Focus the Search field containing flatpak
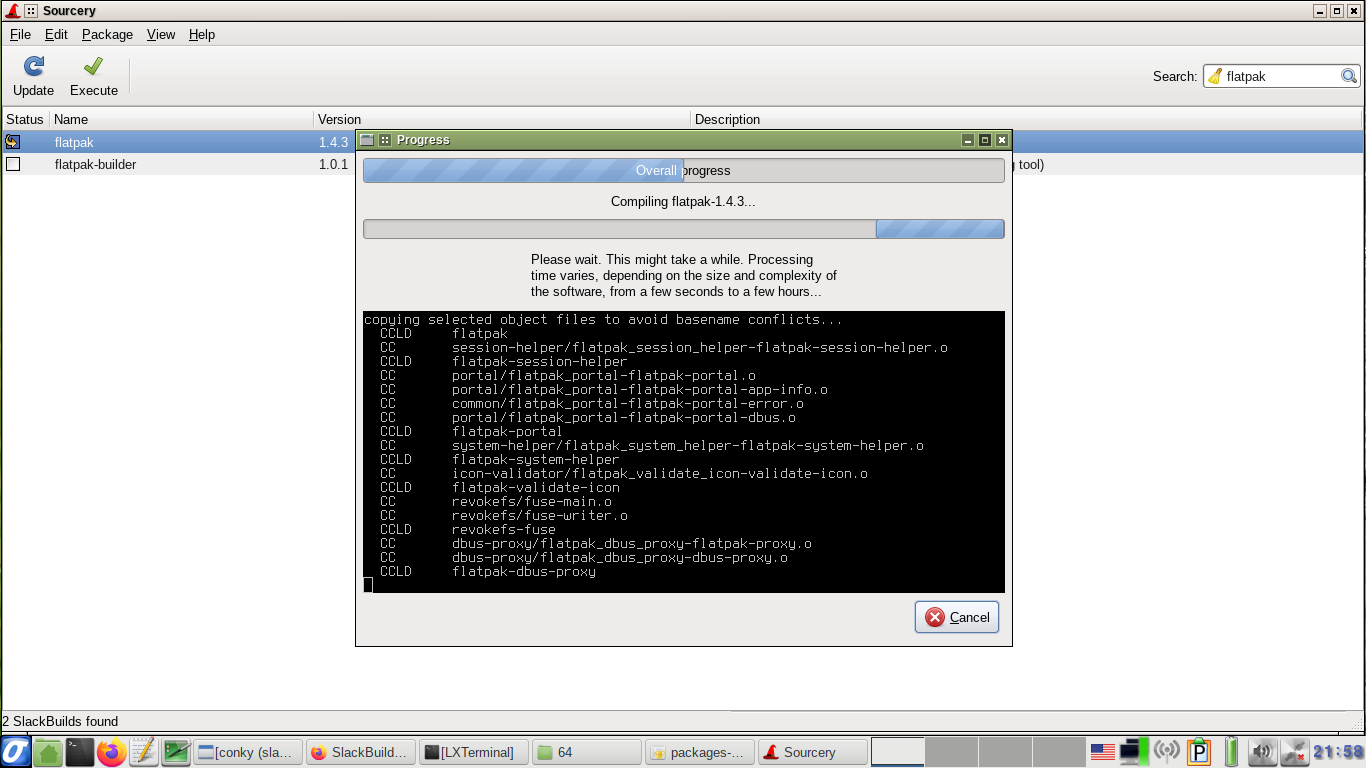This screenshot has width=1366, height=768. (x=1281, y=76)
